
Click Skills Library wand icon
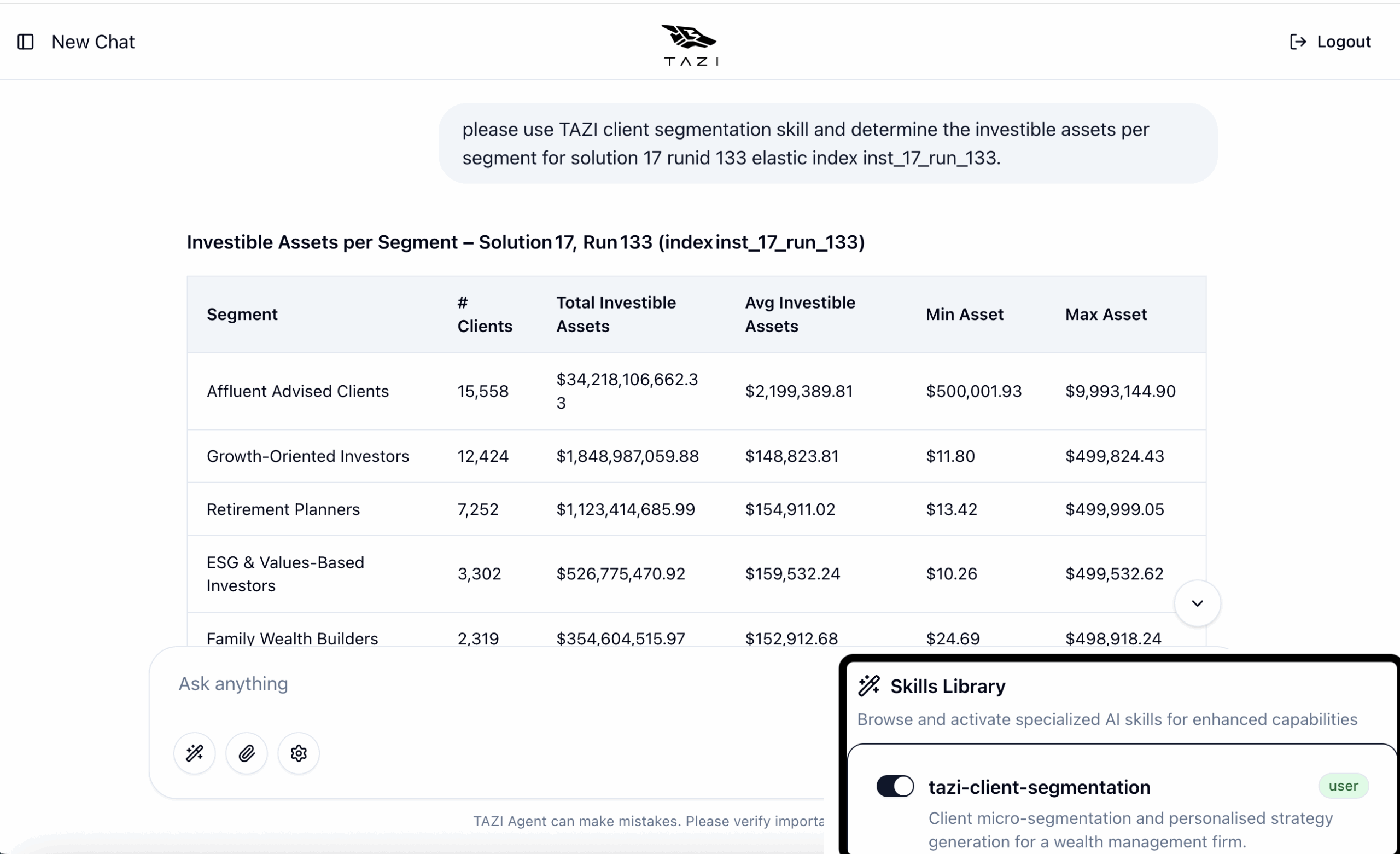pyautogui.click(x=869, y=686)
